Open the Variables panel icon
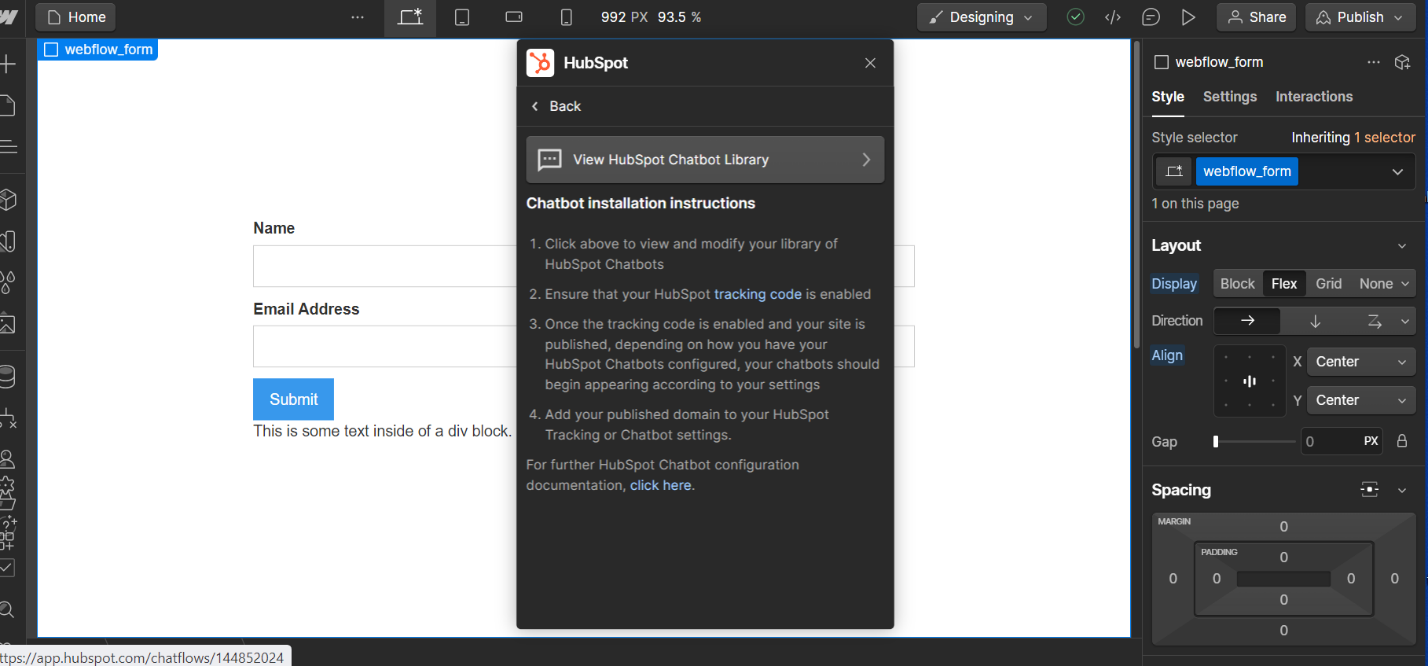Screen dimensions: 1428x666 click(x=7, y=241)
